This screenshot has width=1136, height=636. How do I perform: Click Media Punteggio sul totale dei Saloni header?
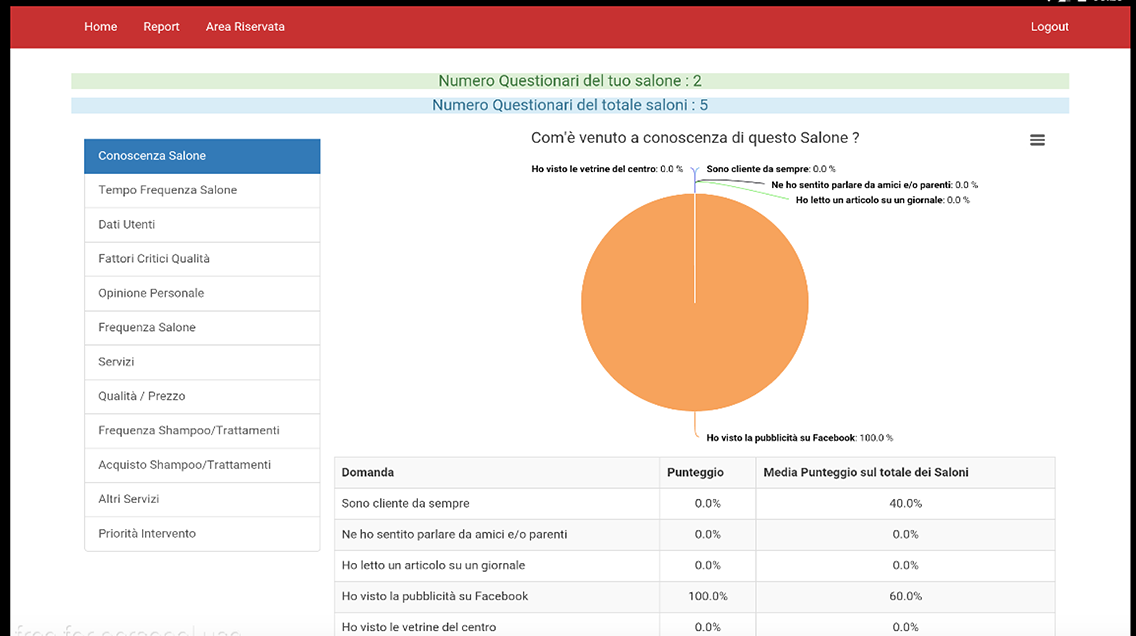906,472
